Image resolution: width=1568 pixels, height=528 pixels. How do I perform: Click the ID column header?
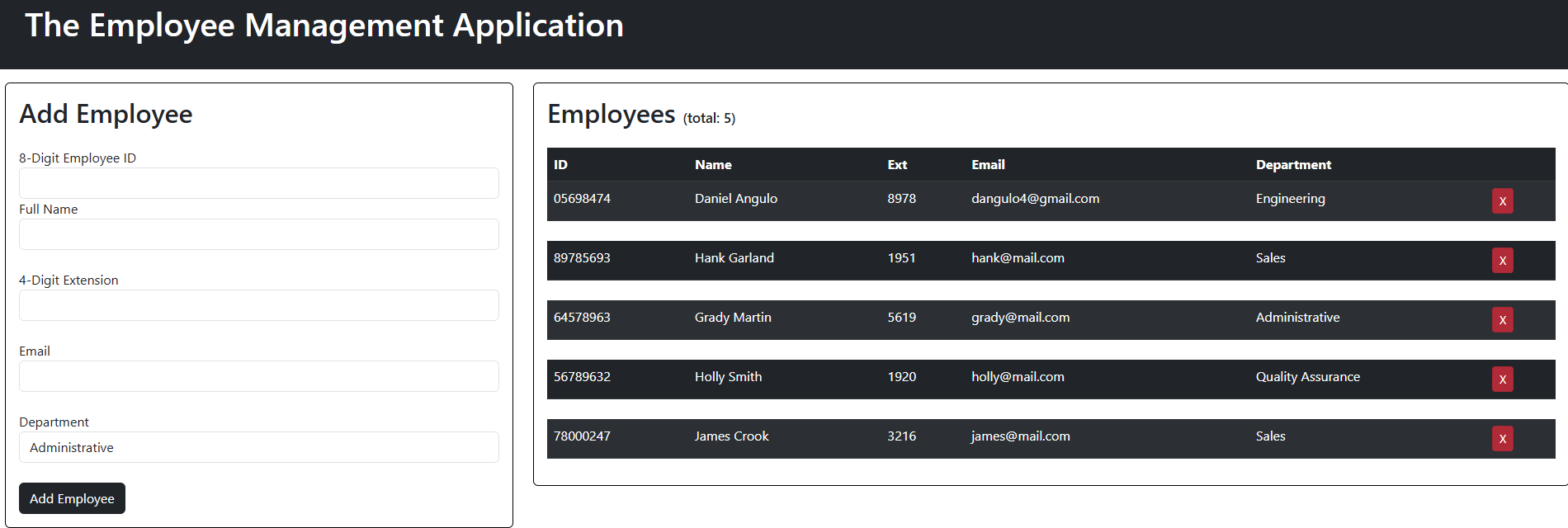tap(560, 165)
